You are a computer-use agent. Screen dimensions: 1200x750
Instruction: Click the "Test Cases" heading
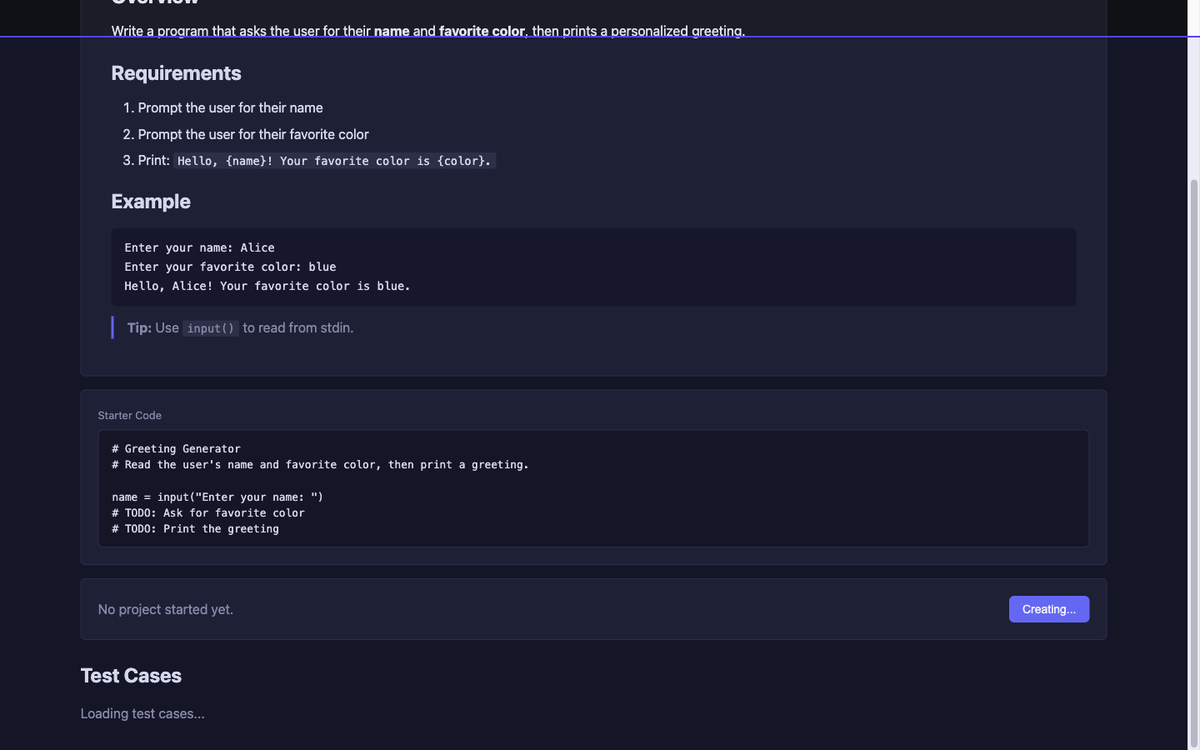pos(131,676)
